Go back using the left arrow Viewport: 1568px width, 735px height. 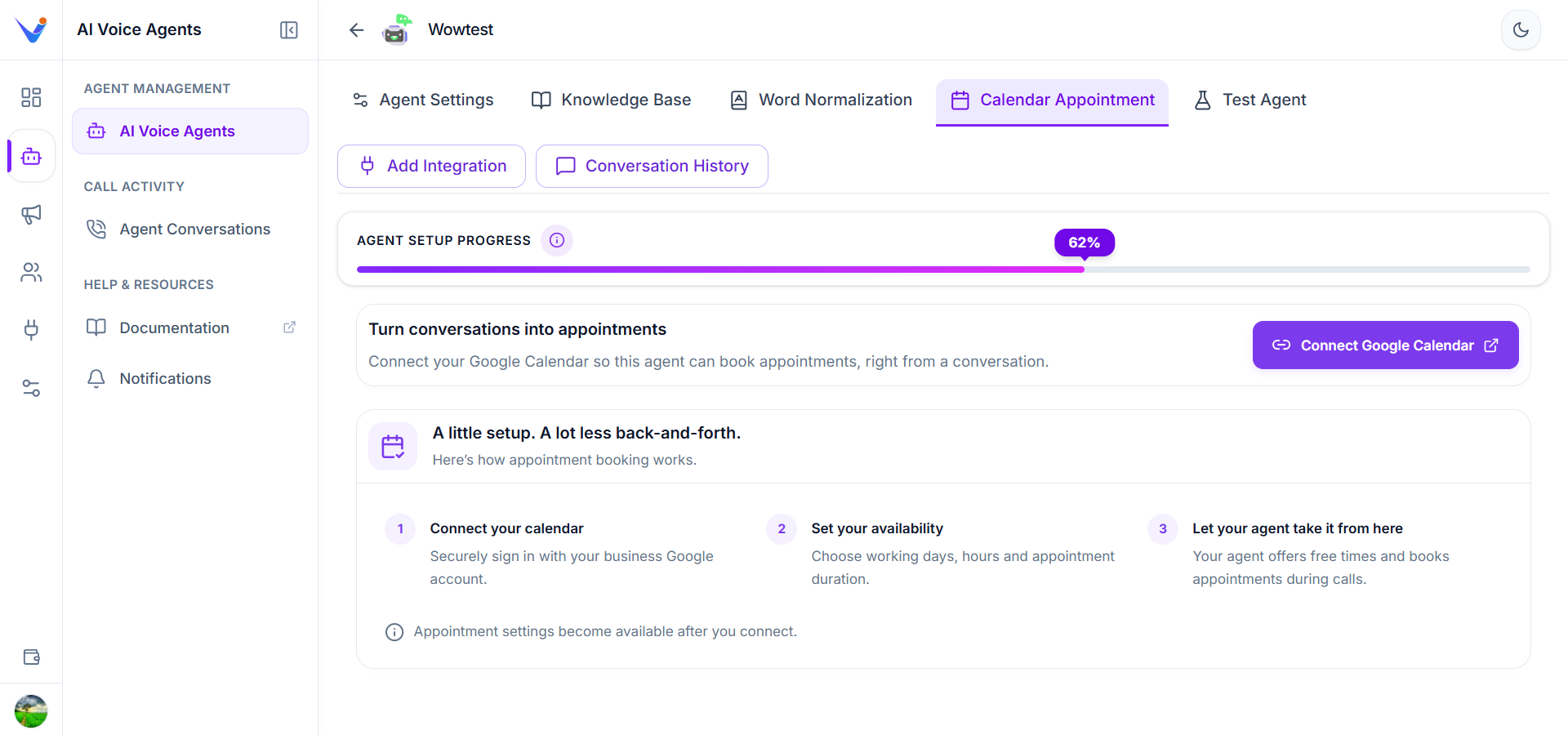[x=356, y=30]
